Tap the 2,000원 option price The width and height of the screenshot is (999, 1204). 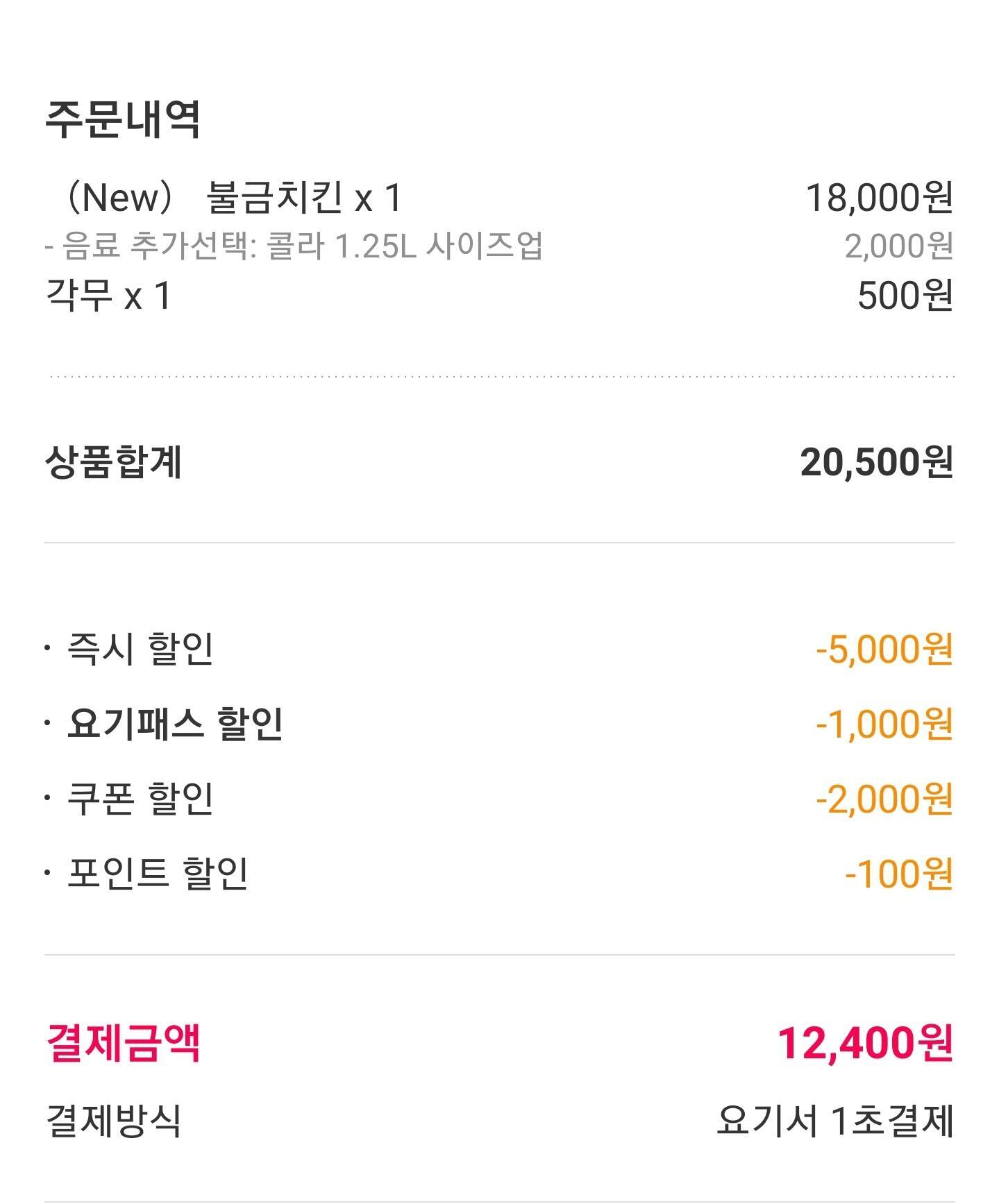pyautogui.click(x=898, y=246)
